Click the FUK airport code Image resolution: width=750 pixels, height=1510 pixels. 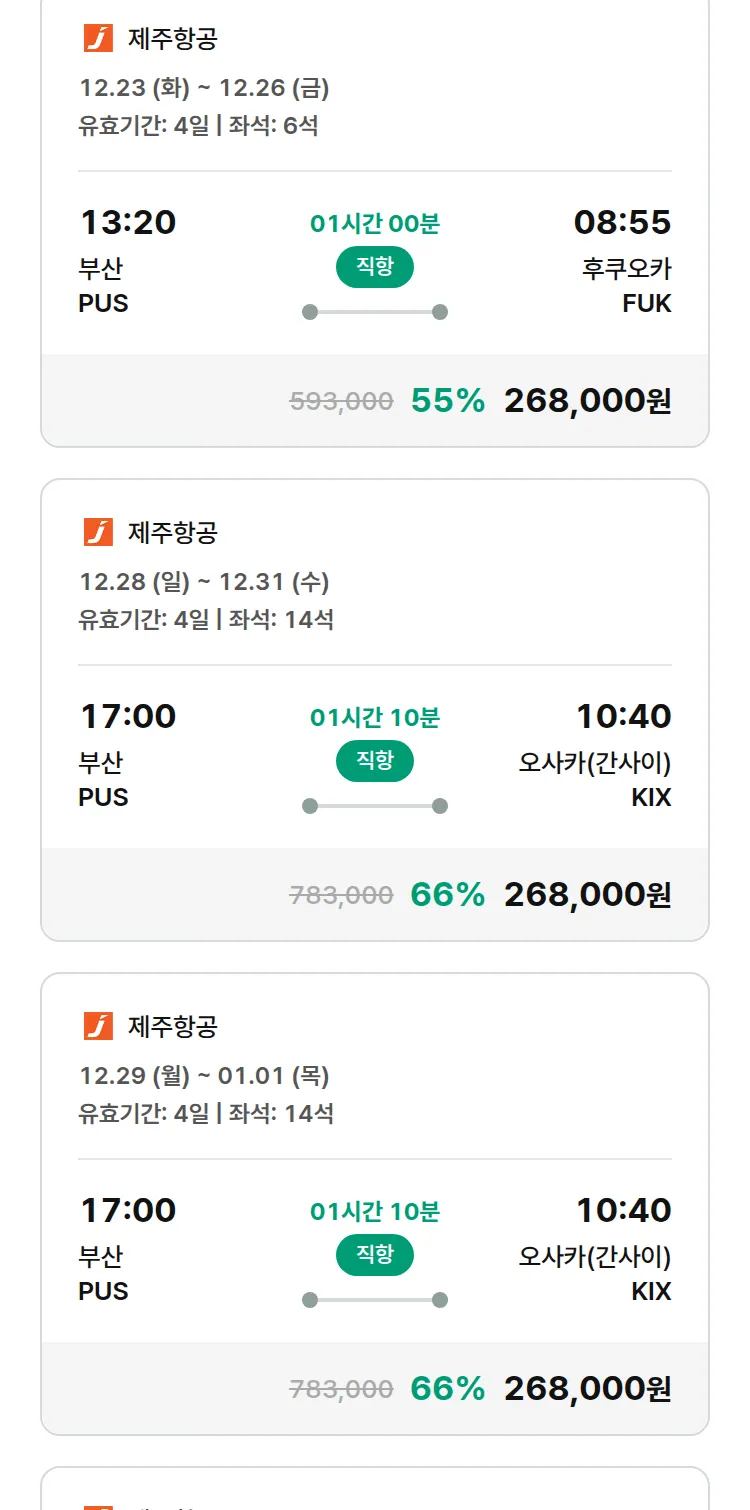[x=646, y=304]
